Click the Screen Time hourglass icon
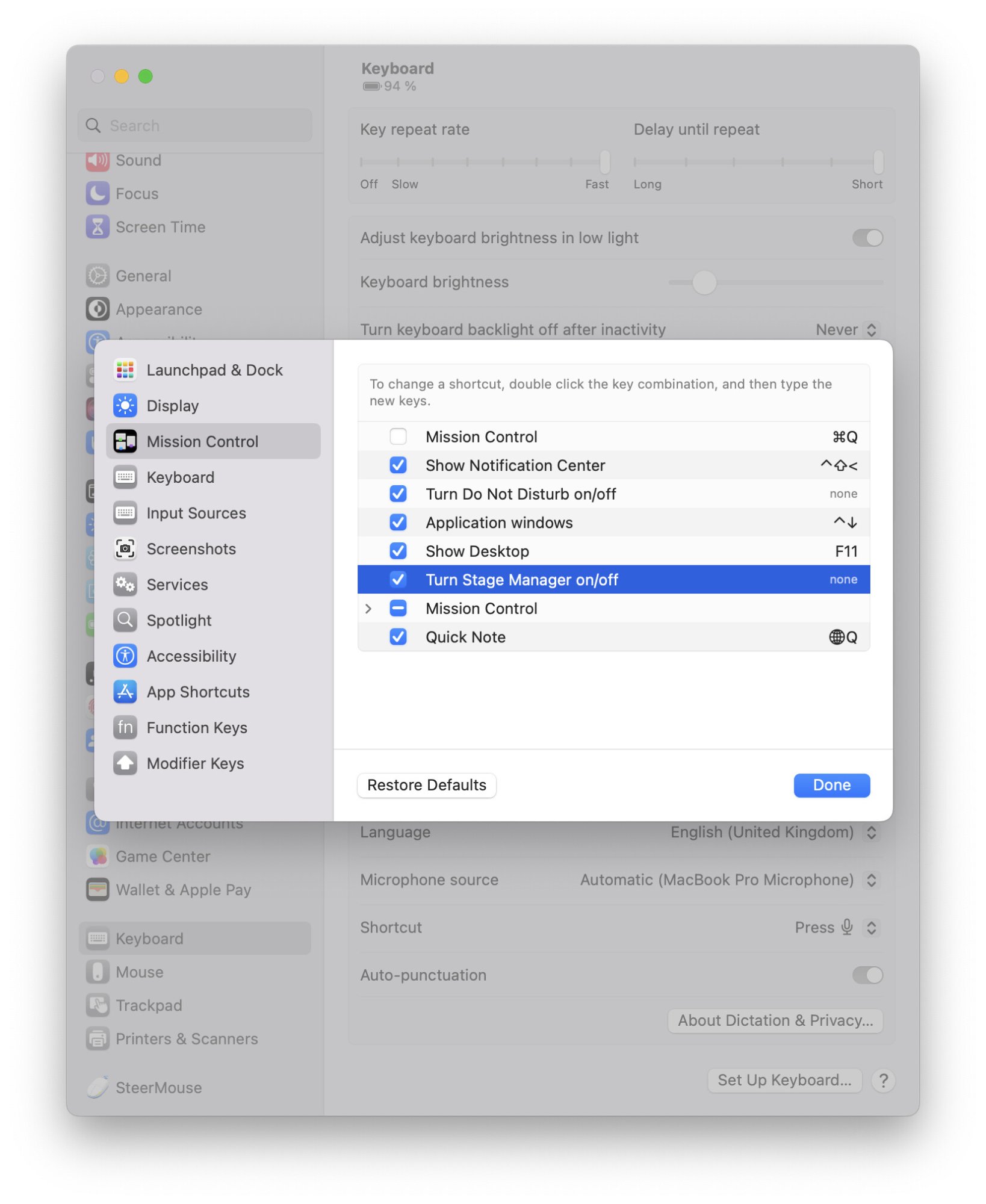This screenshot has width=986, height=1204. (x=98, y=227)
